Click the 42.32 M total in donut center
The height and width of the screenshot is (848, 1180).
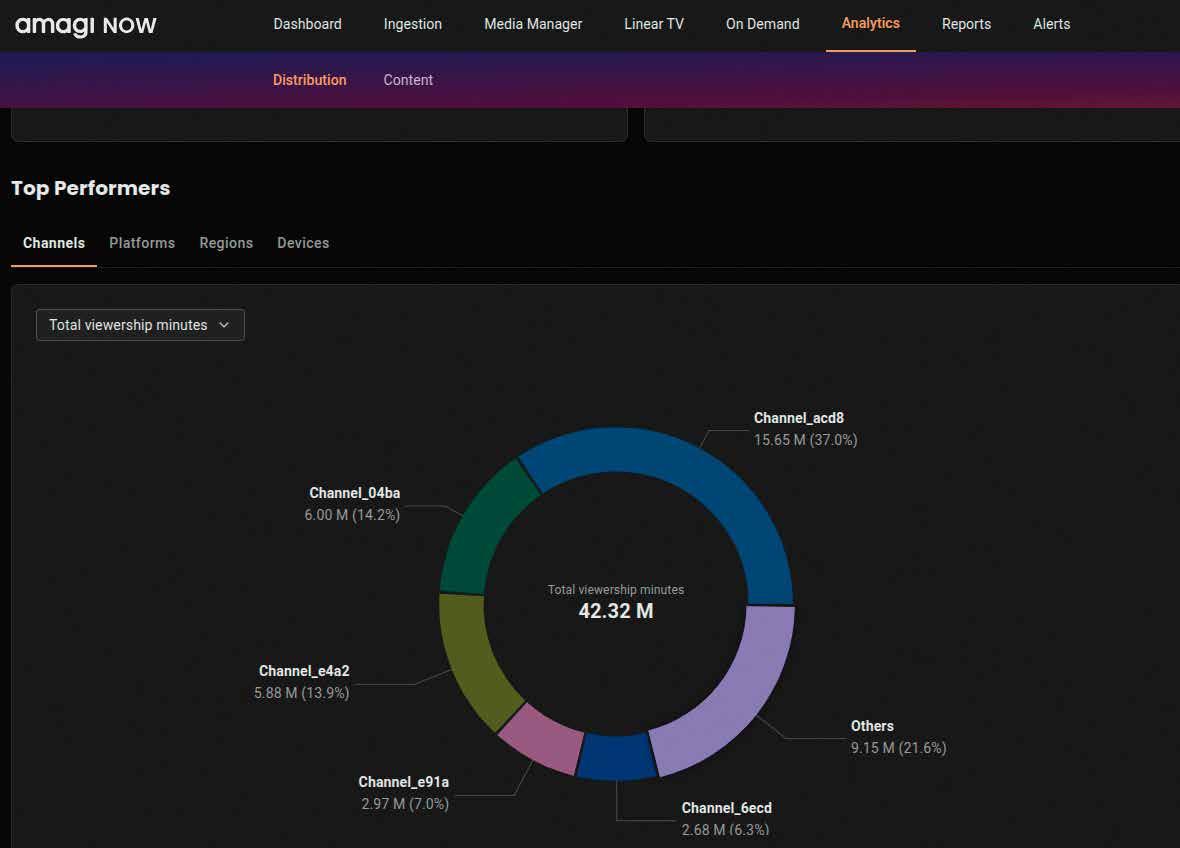[616, 611]
